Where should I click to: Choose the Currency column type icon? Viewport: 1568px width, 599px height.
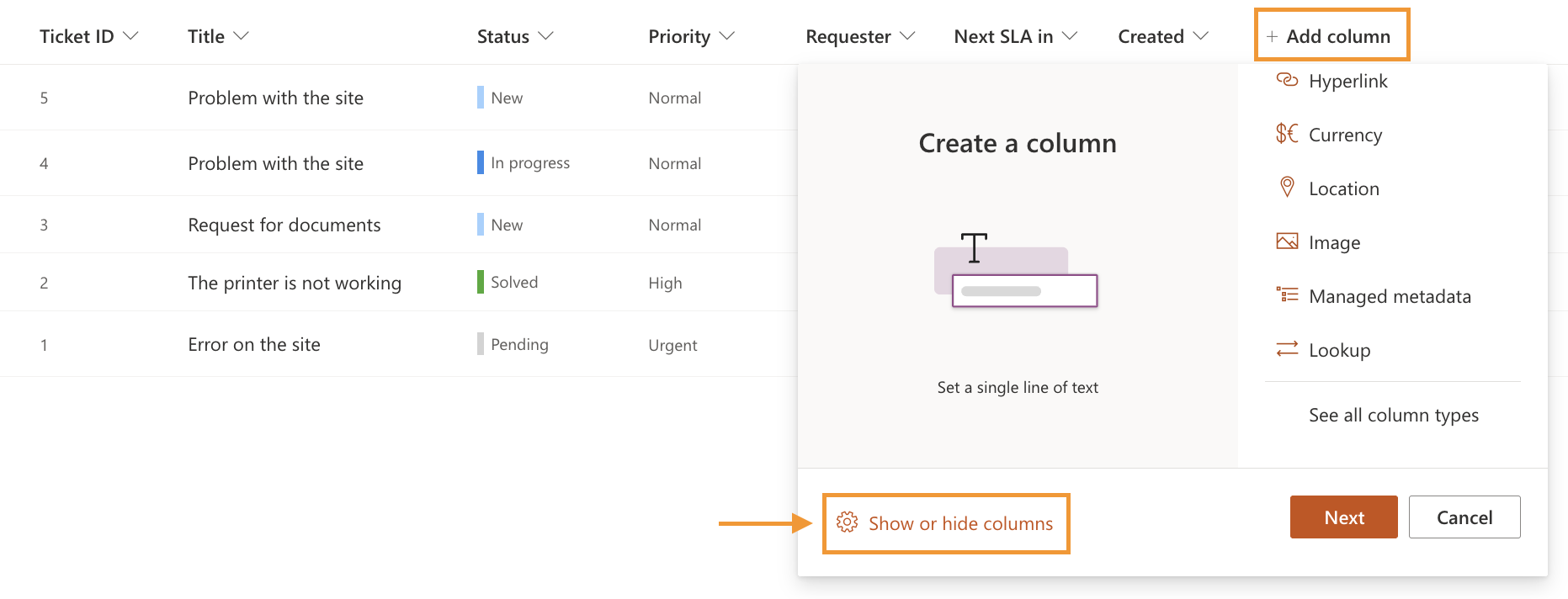click(1285, 134)
